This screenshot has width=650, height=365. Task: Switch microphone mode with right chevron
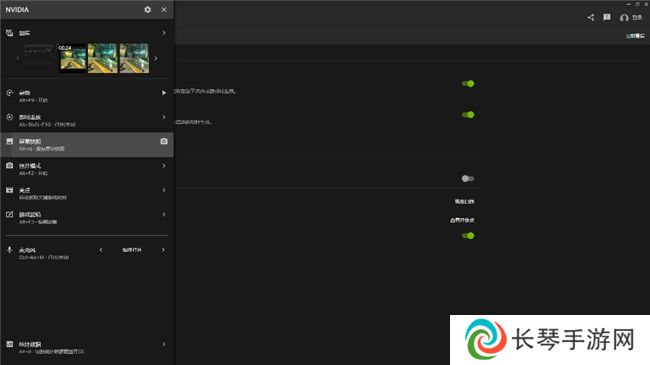coord(163,250)
